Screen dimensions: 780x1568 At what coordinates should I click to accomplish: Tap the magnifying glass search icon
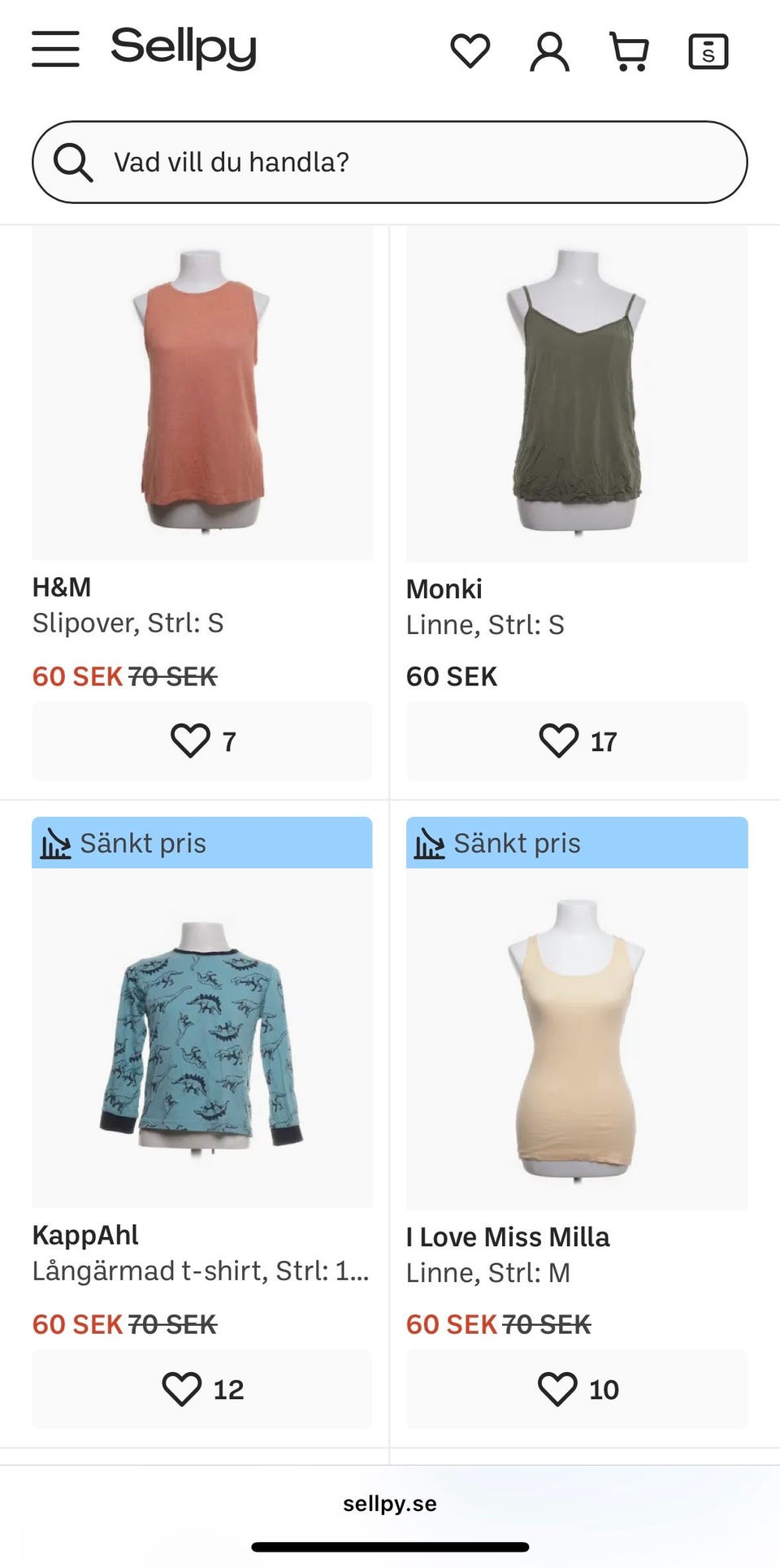(73, 162)
